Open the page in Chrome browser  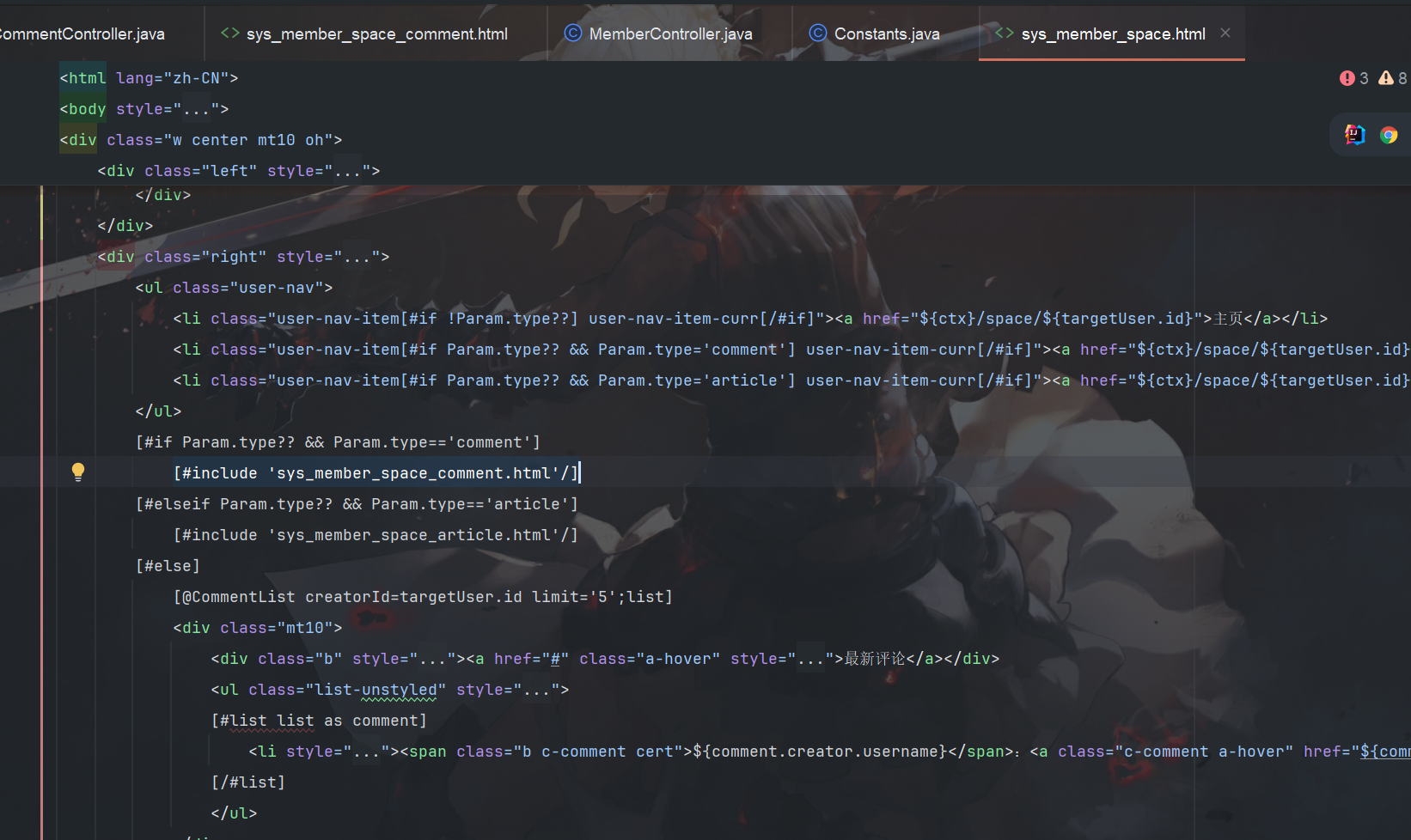[1389, 135]
